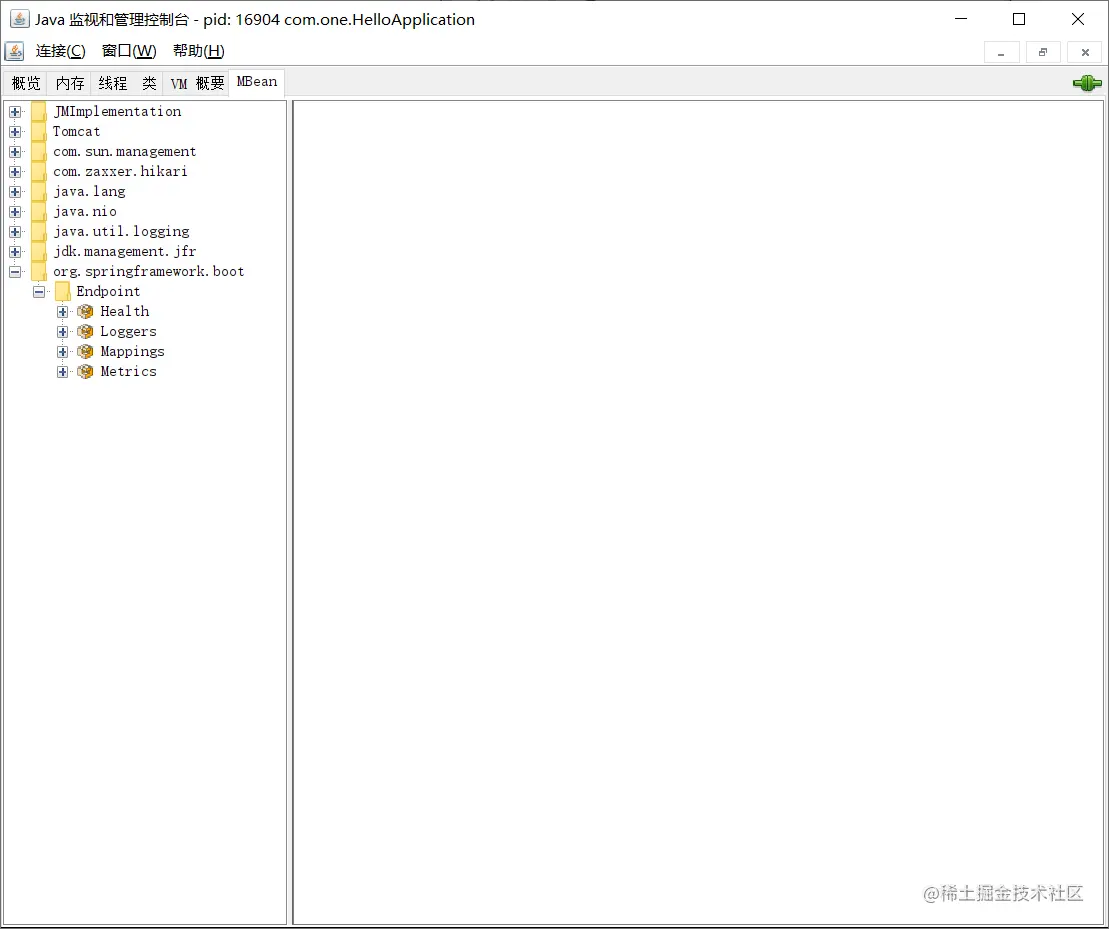The image size is (1109, 929).
Task: Expand the com.sun.management node
Action: click(x=15, y=152)
